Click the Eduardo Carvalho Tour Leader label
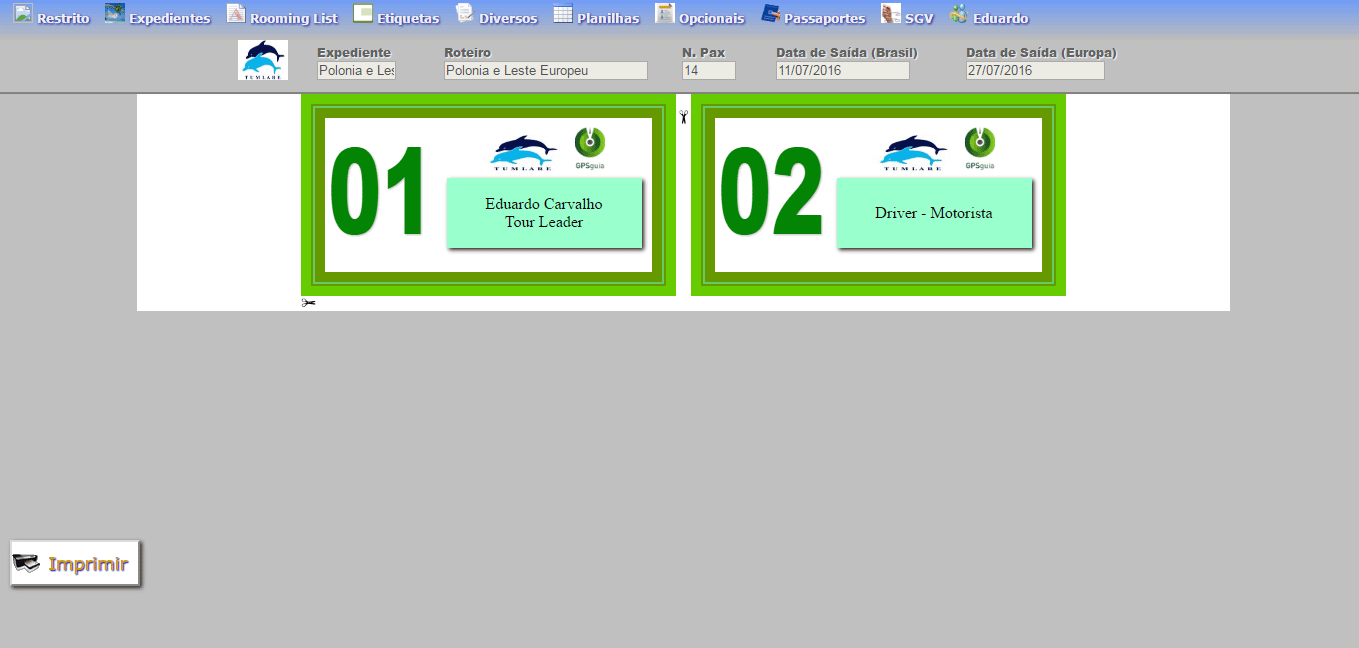The height and width of the screenshot is (648, 1359). click(x=544, y=213)
